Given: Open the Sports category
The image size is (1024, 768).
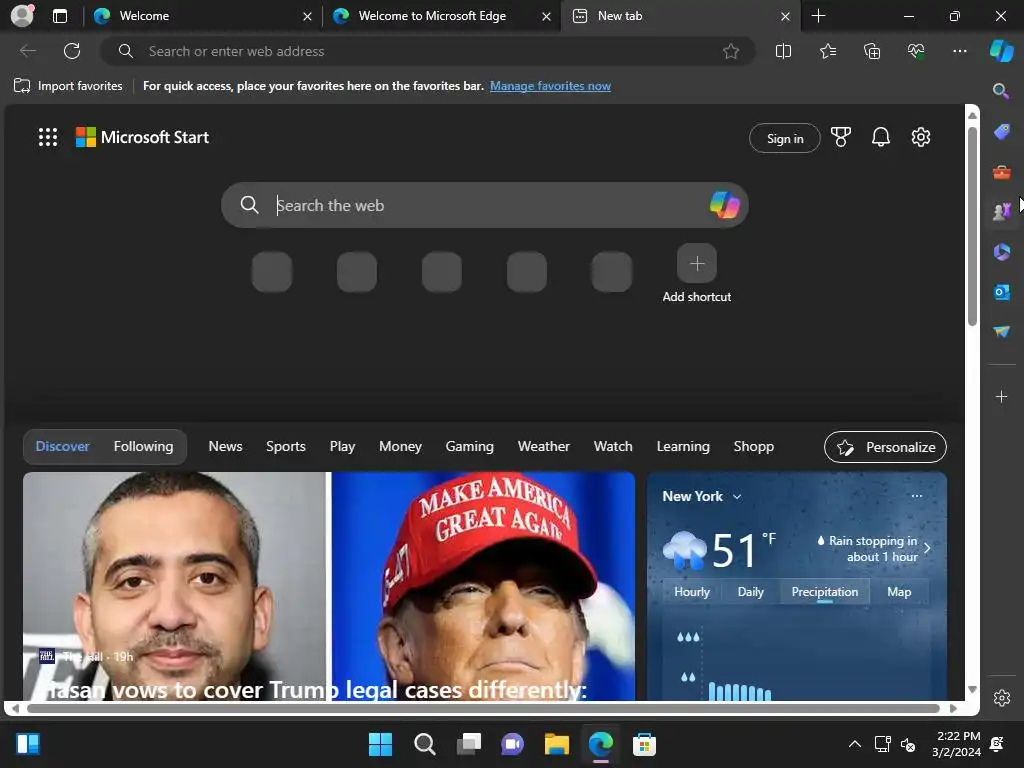Looking at the screenshot, I should 285,447.
